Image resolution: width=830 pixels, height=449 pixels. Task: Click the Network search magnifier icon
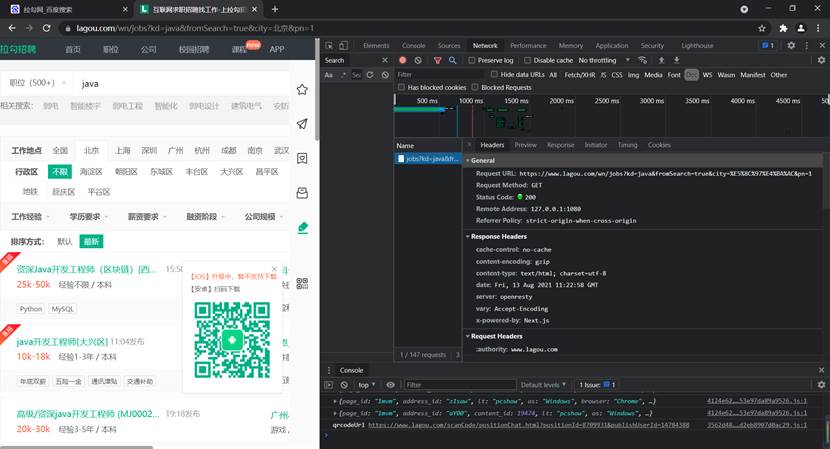click(x=453, y=60)
